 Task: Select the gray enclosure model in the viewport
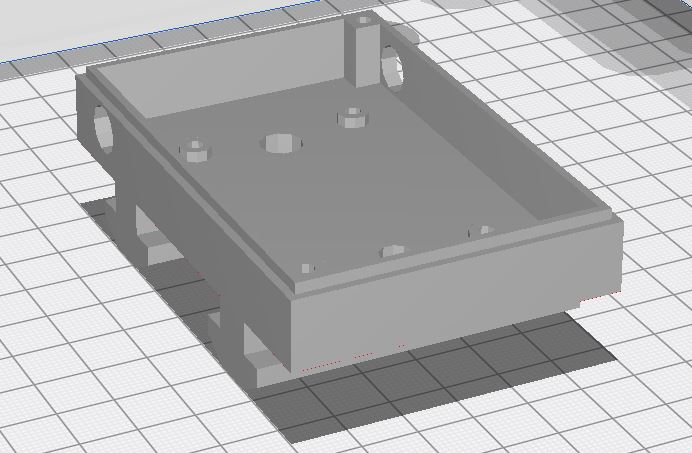click(349, 199)
